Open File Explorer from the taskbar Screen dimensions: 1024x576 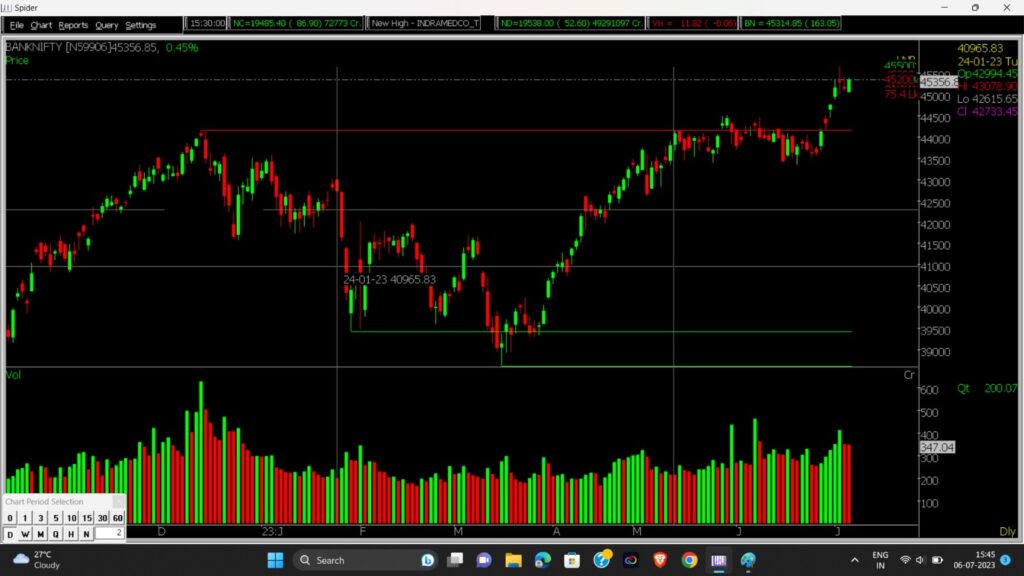513,560
